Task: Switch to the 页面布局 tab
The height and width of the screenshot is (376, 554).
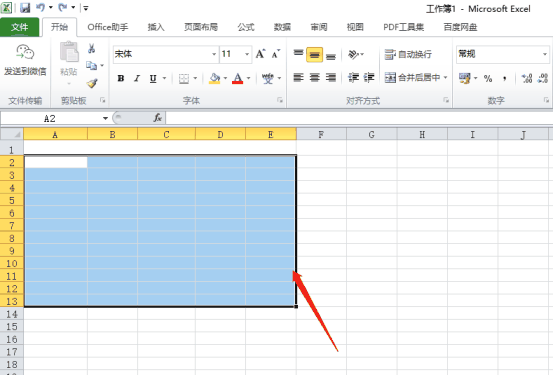Action: click(201, 27)
